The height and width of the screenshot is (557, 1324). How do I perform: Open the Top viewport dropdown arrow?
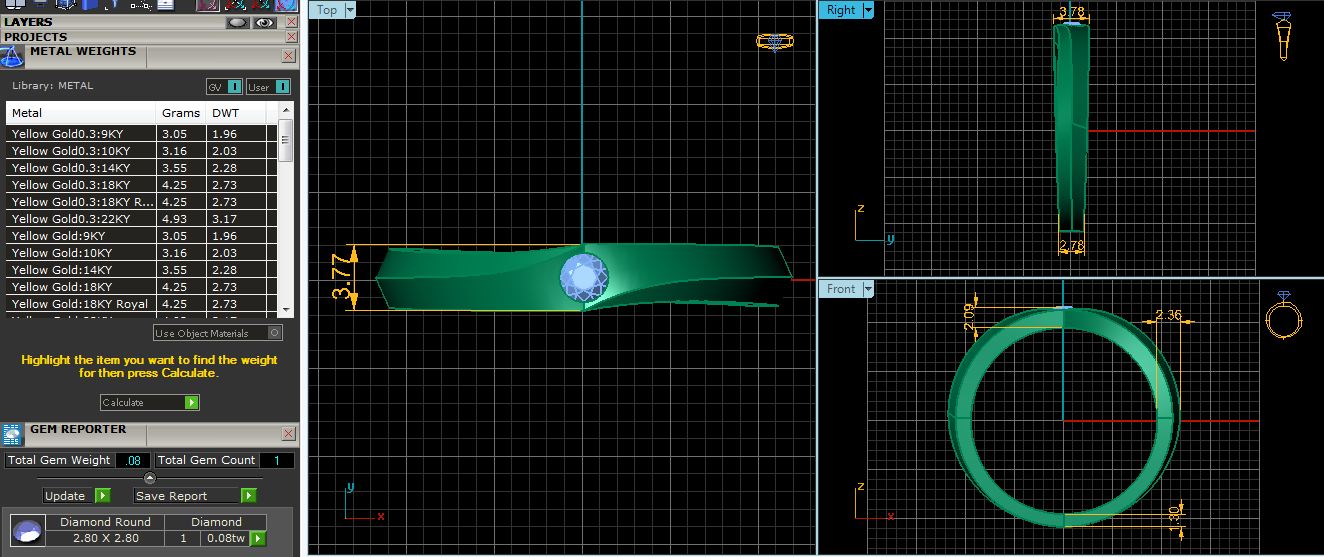pyautogui.click(x=350, y=10)
